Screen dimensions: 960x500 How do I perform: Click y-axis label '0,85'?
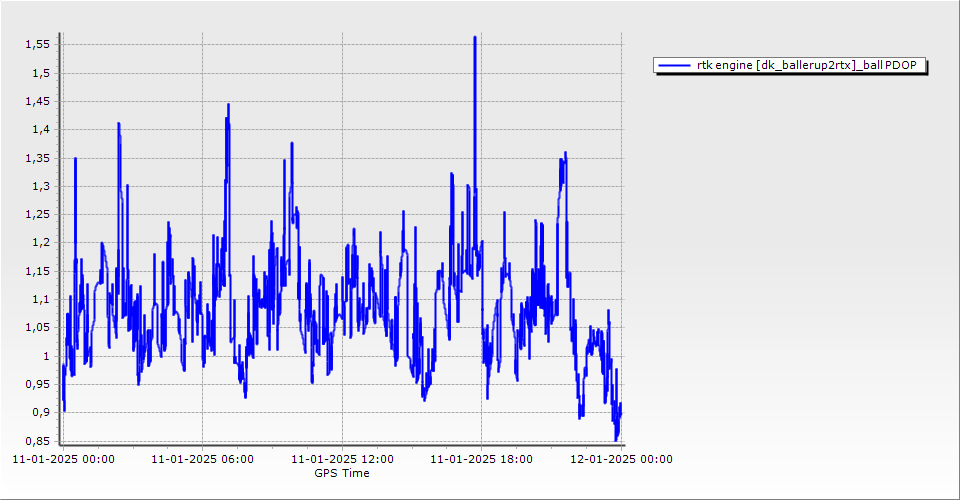tap(37, 441)
